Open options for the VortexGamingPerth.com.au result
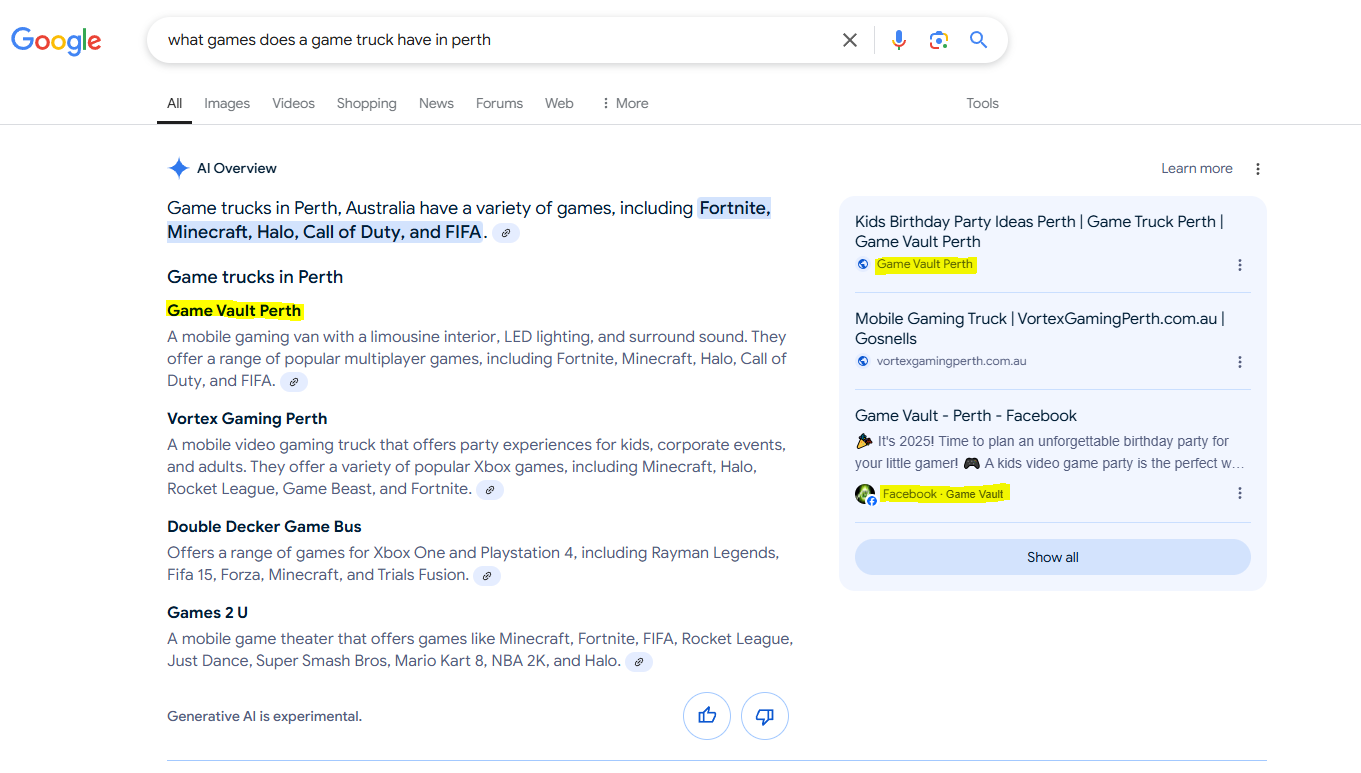Screen dimensions: 1361x773 click(1240, 362)
